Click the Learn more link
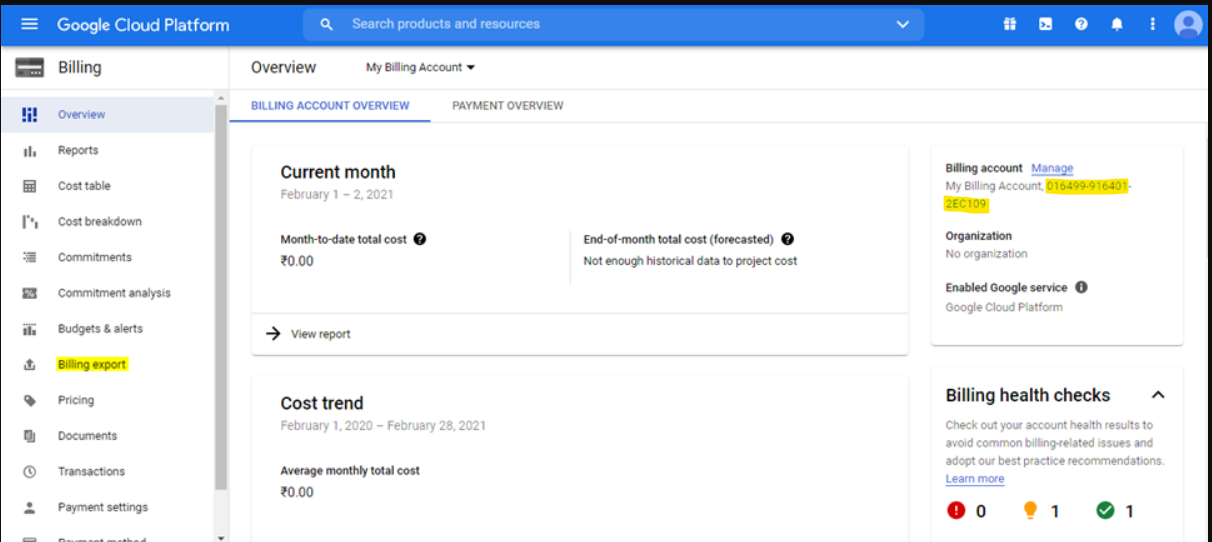The width and height of the screenshot is (1212, 542). pos(974,479)
